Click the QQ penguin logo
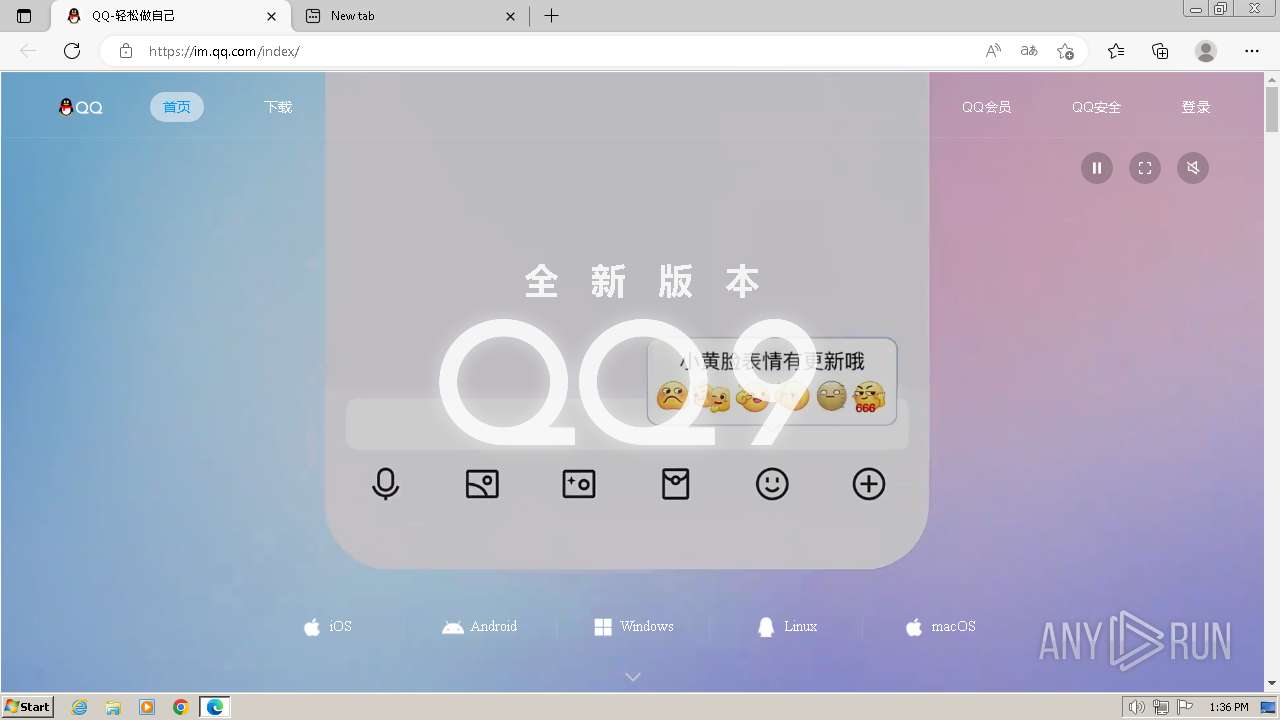The height and width of the screenshot is (720, 1280). click(81, 107)
